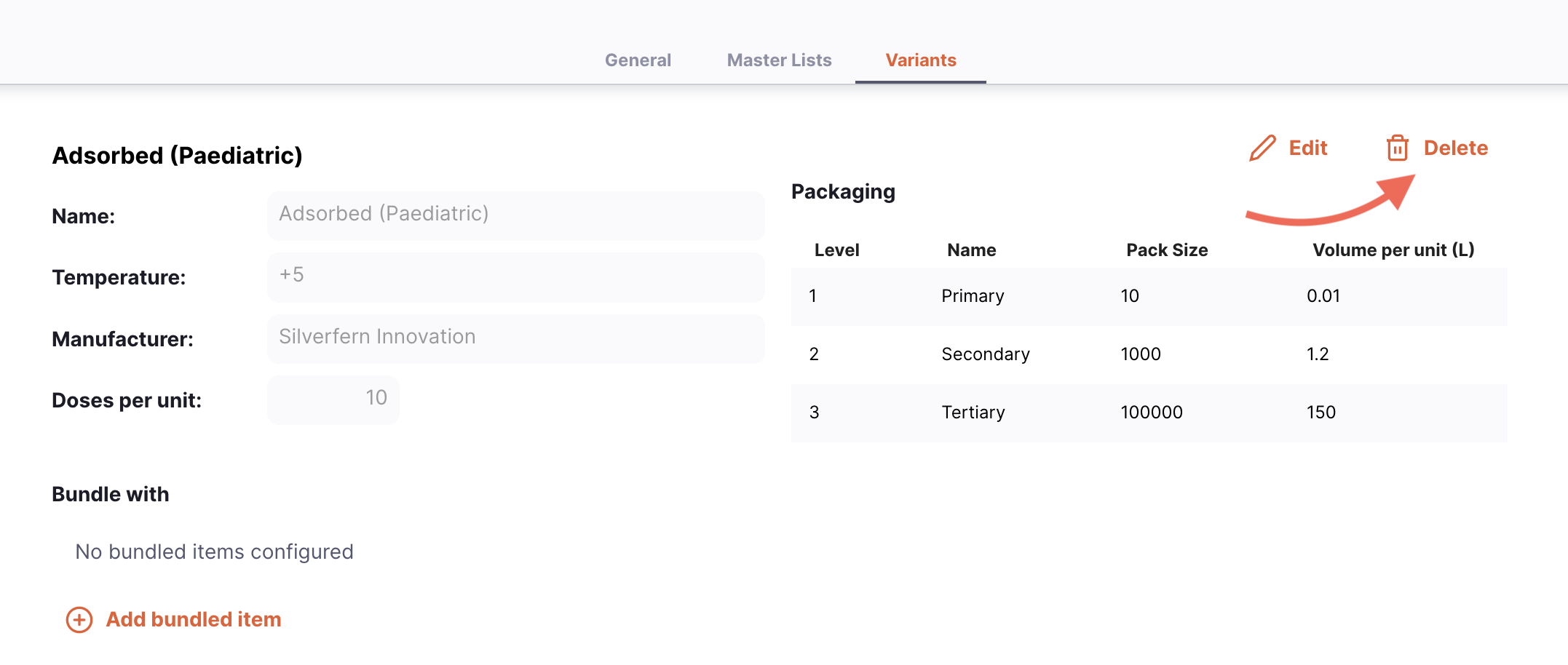This screenshot has width=1568, height=665.
Task: Click the Delete button label
Action: click(1456, 148)
